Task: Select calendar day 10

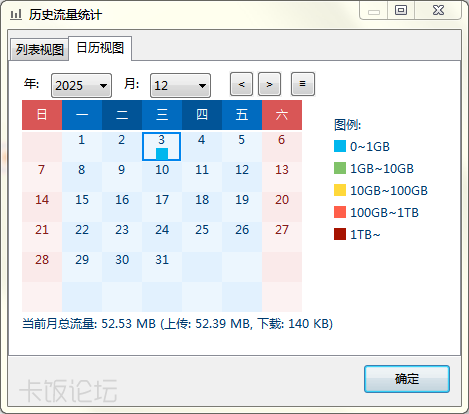Action: click(162, 177)
